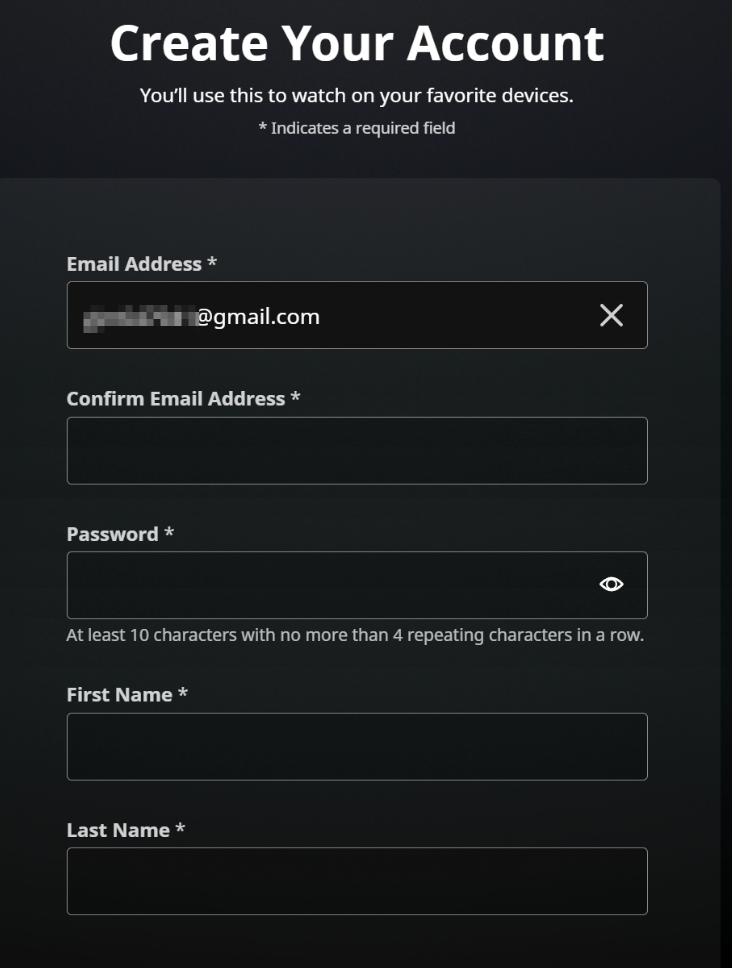
Task: Click the "Password *" field label
Action: [113, 534]
